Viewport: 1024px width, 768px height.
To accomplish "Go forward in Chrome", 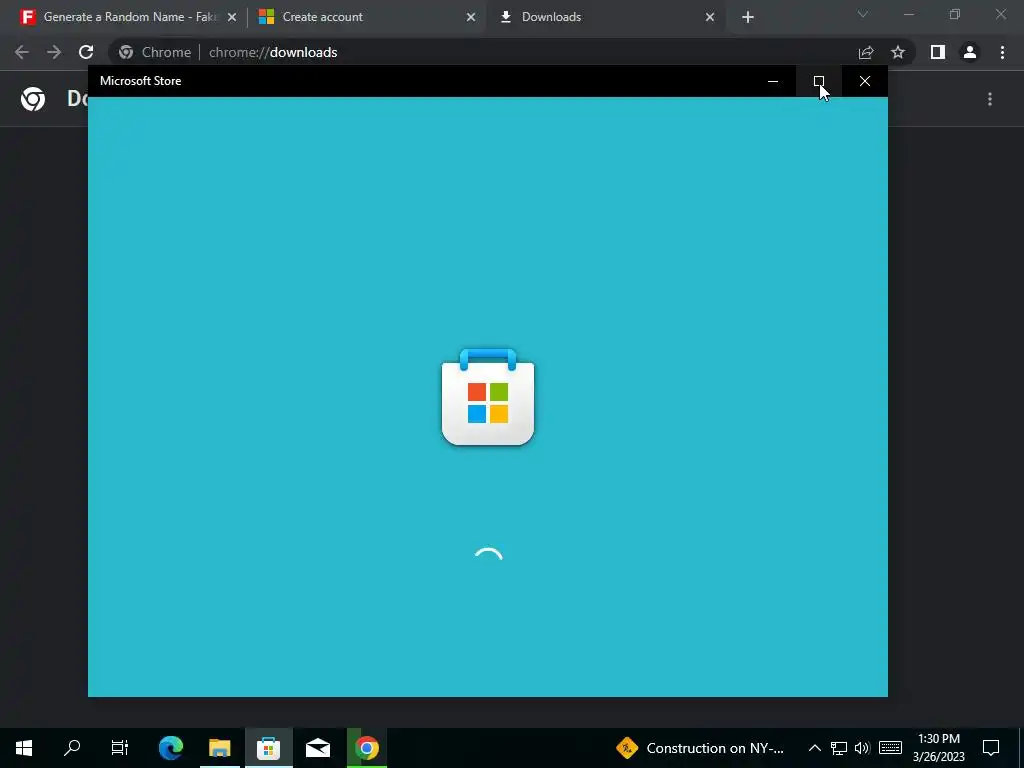I will [x=54, y=52].
